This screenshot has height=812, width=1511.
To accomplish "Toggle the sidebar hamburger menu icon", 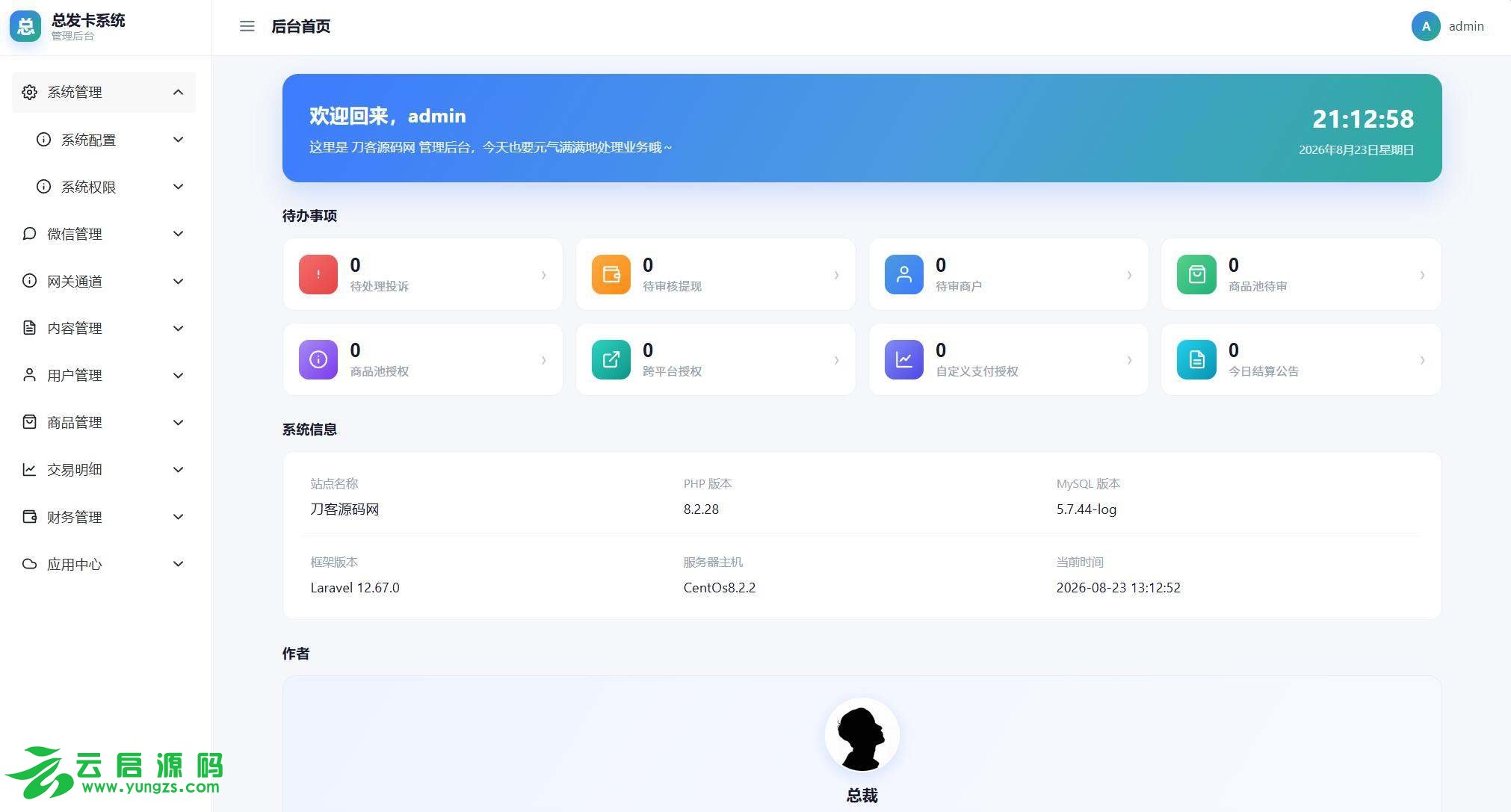I will (x=247, y=26).
